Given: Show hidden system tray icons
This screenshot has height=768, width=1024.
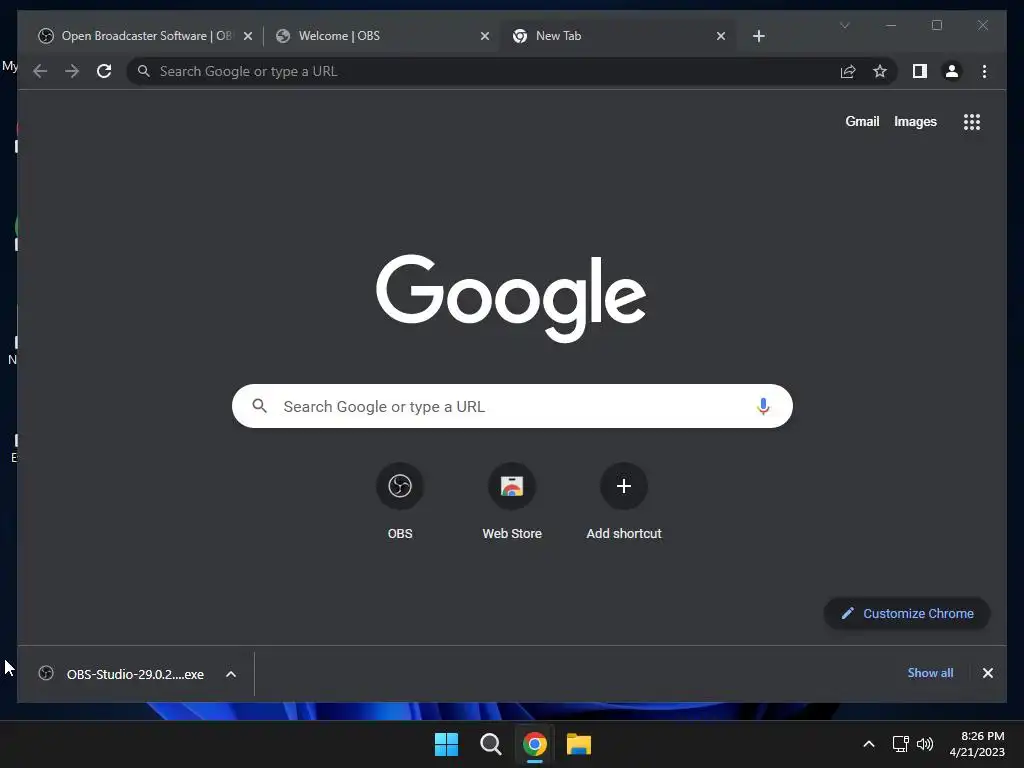Looking at the screenshot, I should 869,744.
